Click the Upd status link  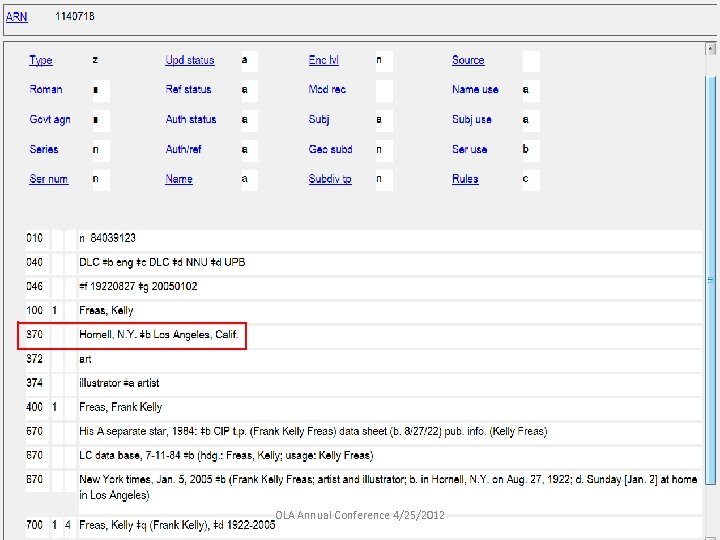190,61
